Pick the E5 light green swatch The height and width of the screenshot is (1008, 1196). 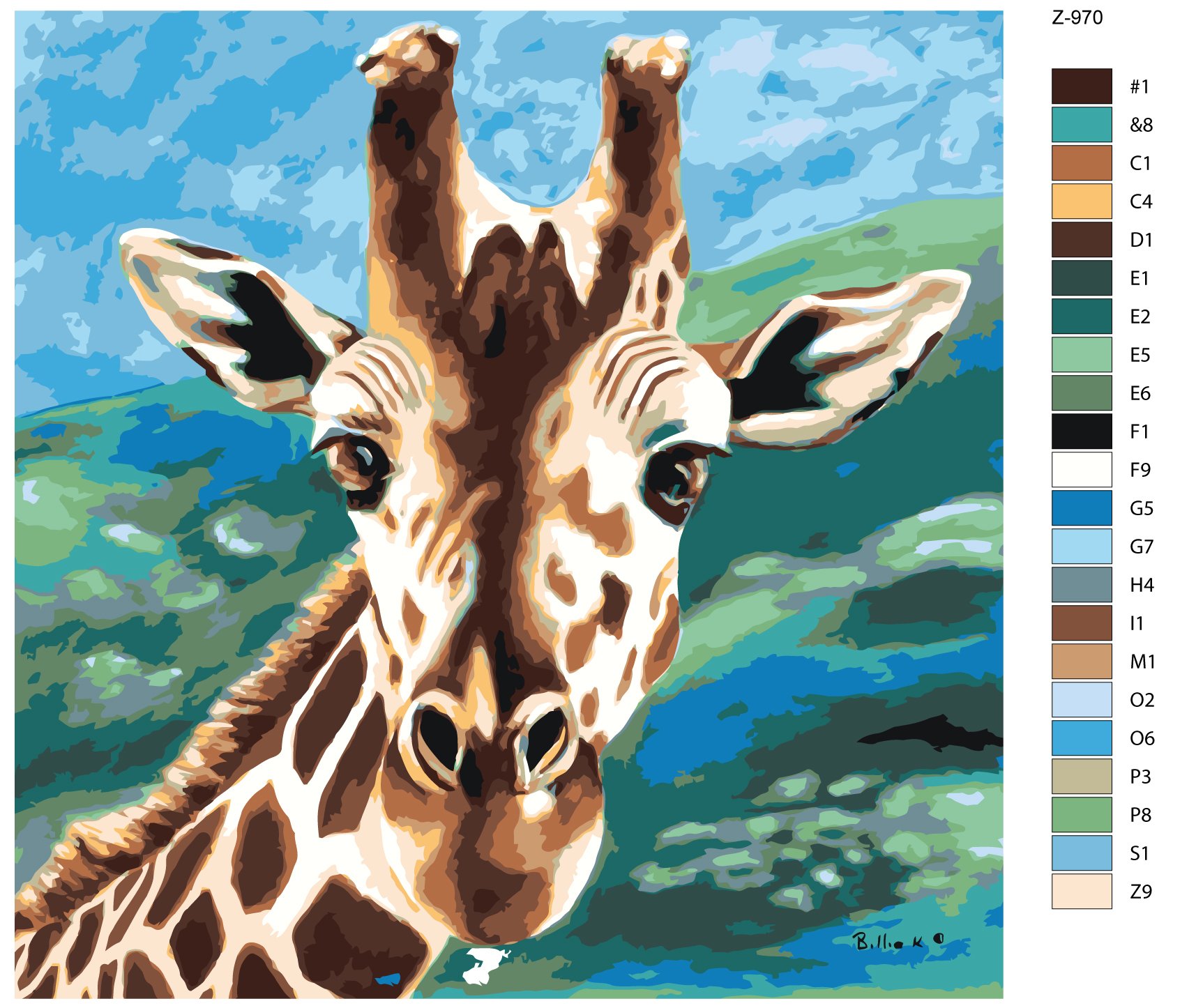(1082, 355)
